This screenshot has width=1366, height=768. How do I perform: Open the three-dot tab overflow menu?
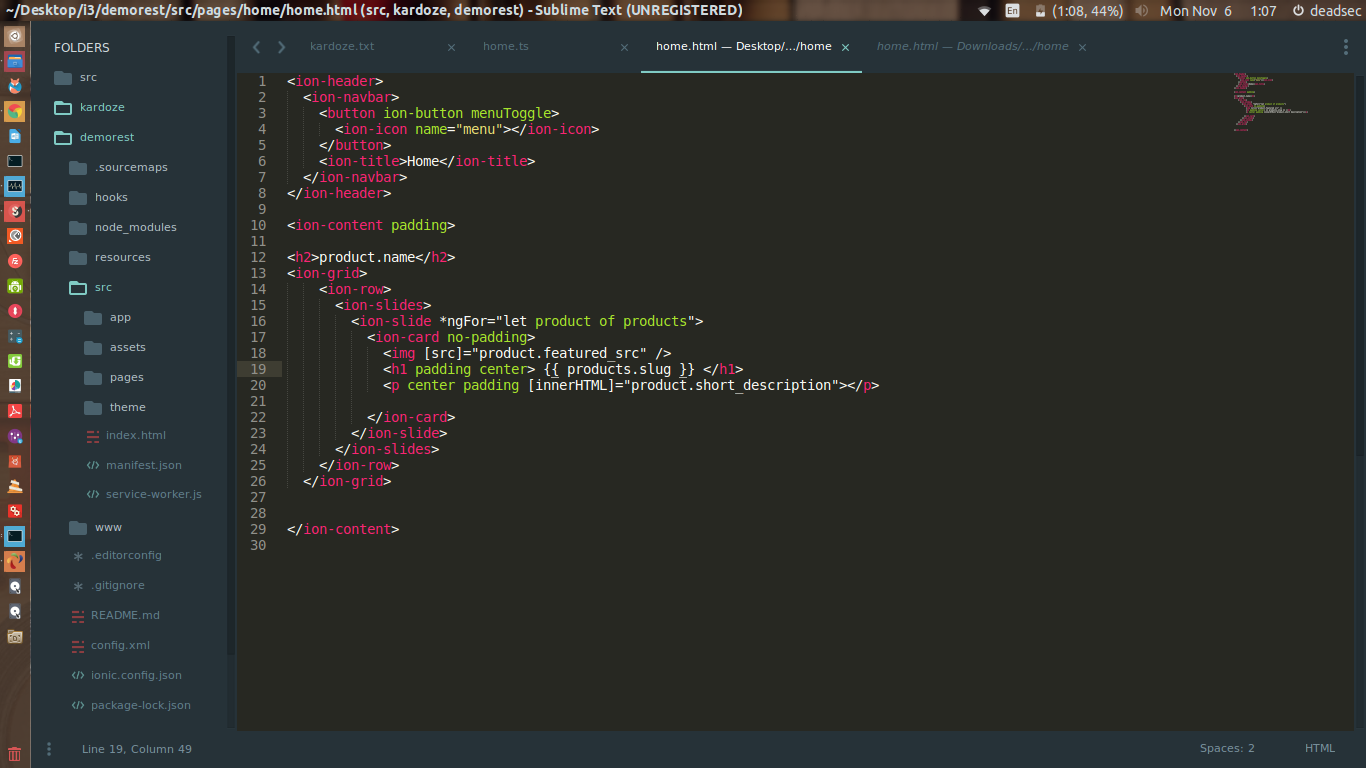(x=1345, y=47)
